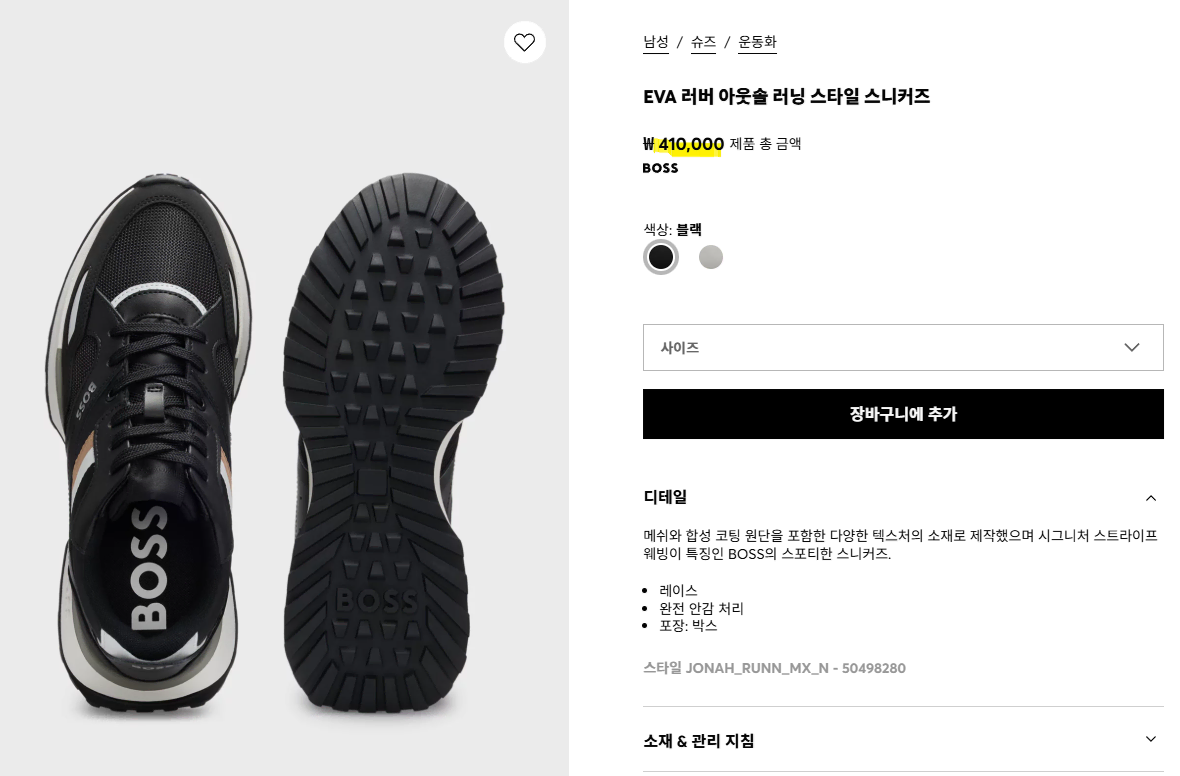Add sneaker to wishlist with heart icon

[x=525, y=42]
